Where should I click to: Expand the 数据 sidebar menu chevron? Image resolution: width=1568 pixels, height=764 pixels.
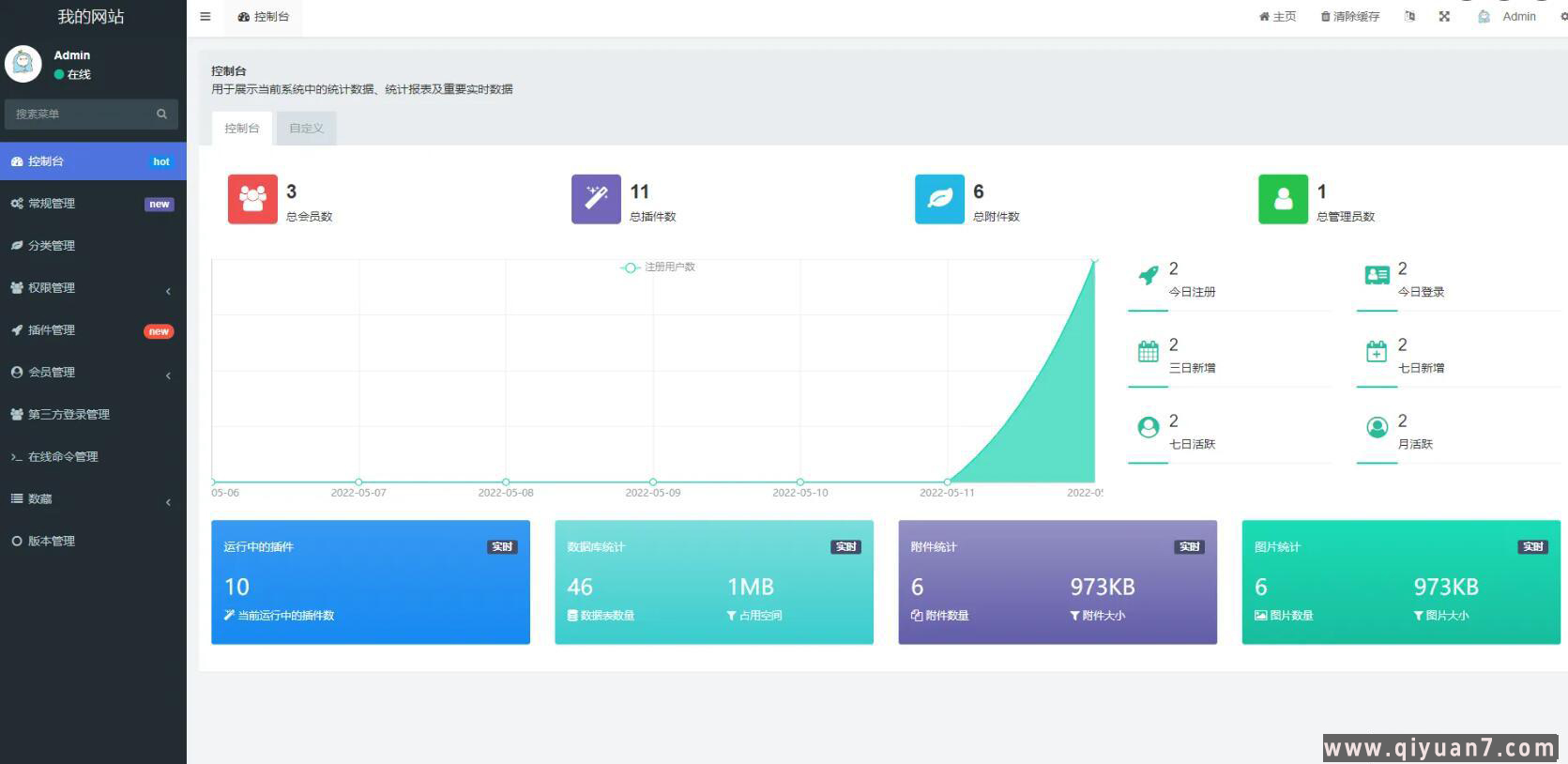168,502
